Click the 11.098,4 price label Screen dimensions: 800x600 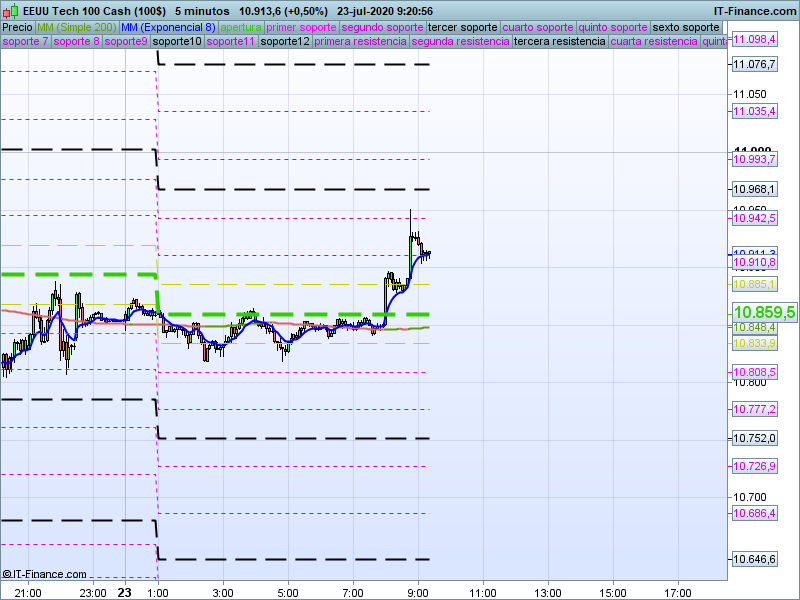point(755,39)
